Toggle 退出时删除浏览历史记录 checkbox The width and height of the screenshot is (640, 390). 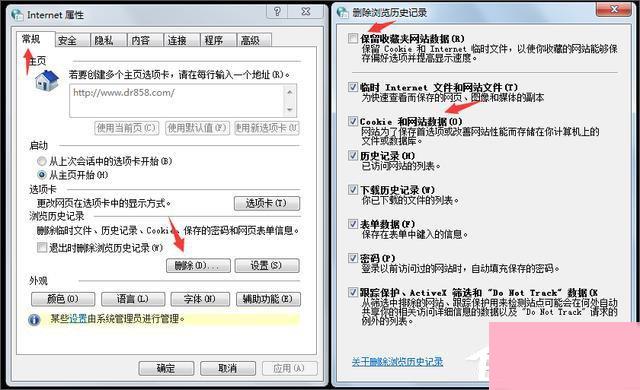tap(42, 247)
